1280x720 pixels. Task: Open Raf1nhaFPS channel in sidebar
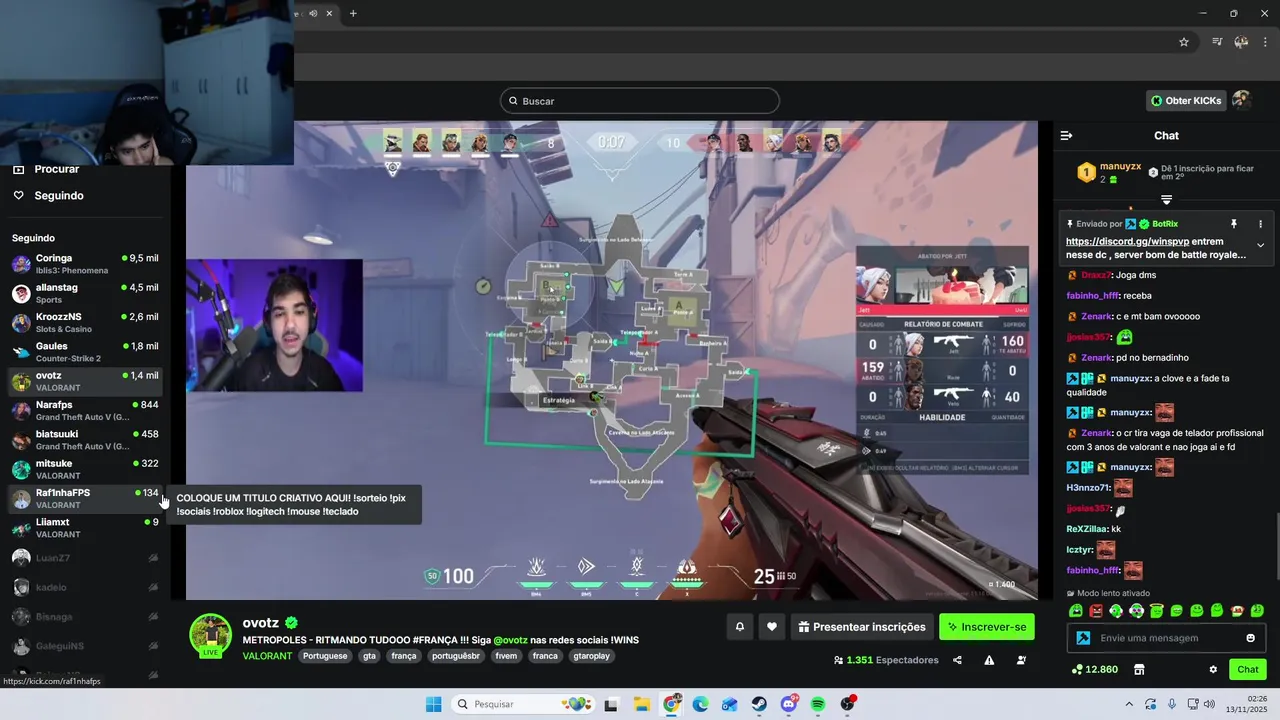coord(85,498)
